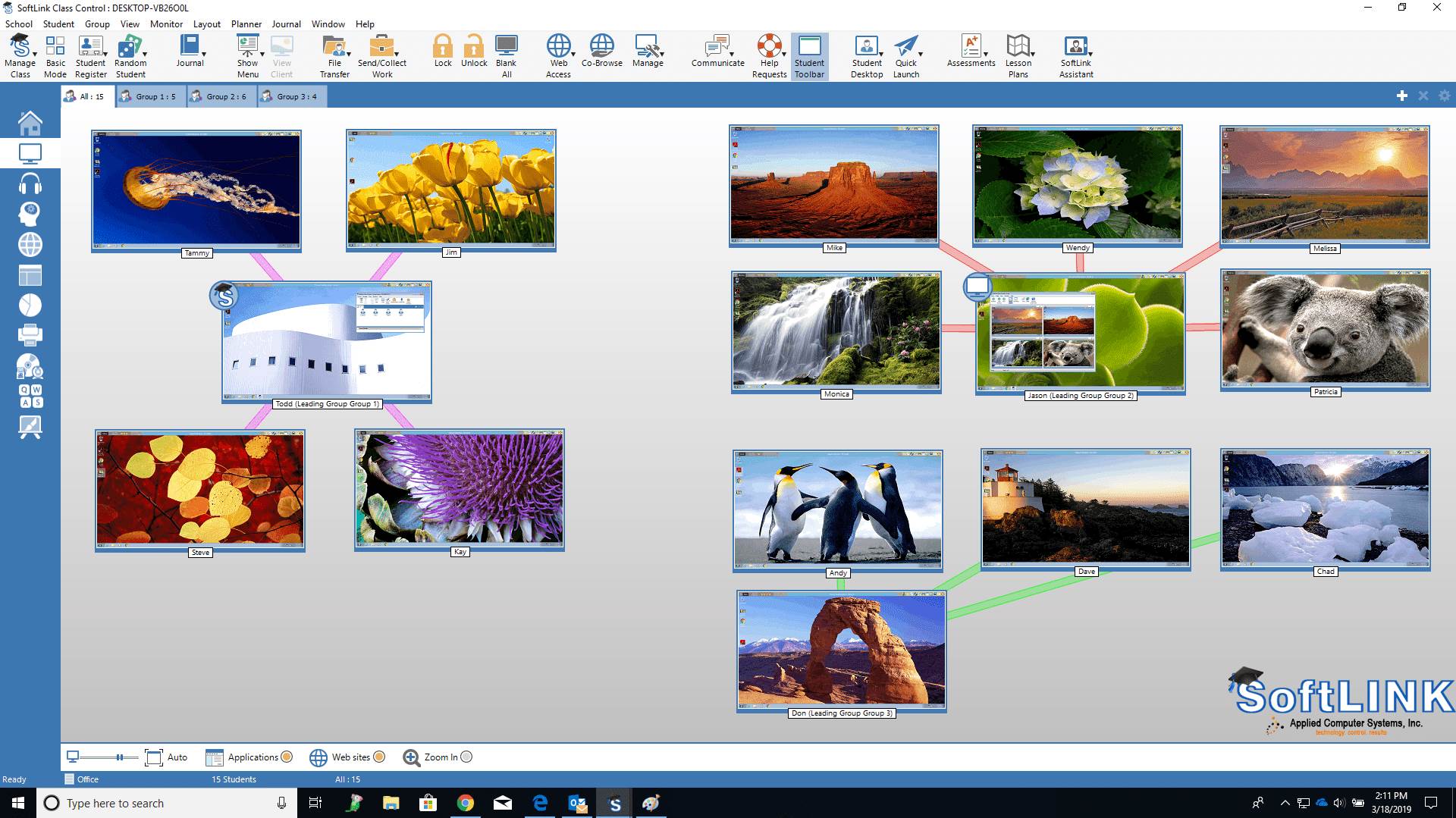Expand the Communicate dropdown arrow
Screen dimensions: 1456x818
click(732, 55)
